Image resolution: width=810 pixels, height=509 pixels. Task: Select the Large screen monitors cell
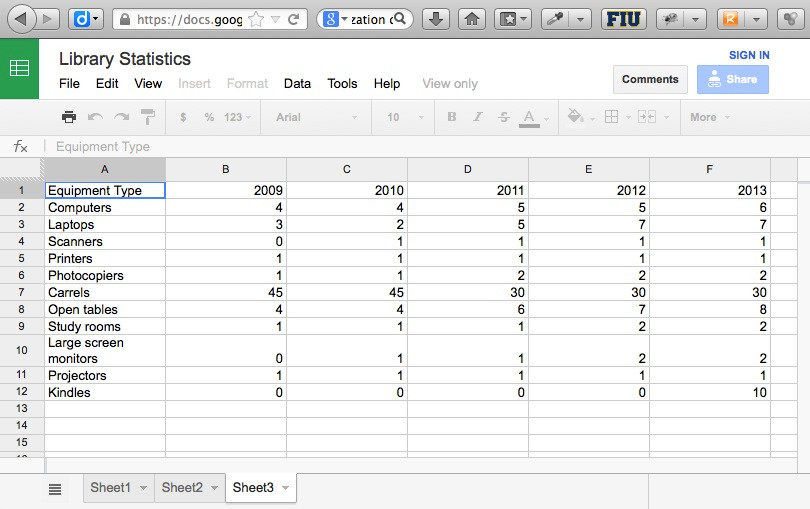click(x=105, y=351)
